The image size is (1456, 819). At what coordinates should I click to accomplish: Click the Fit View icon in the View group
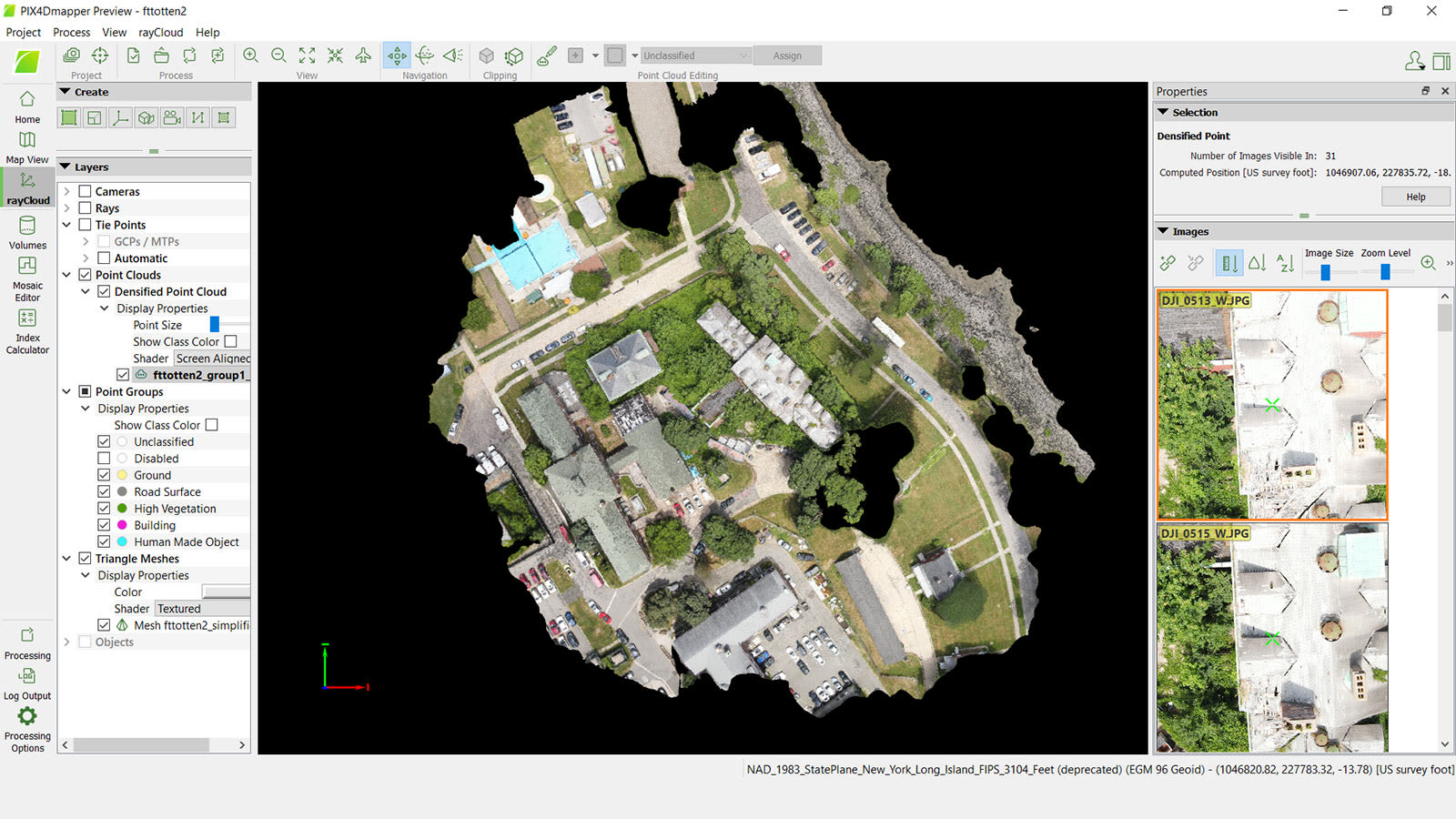click(307, 55)
